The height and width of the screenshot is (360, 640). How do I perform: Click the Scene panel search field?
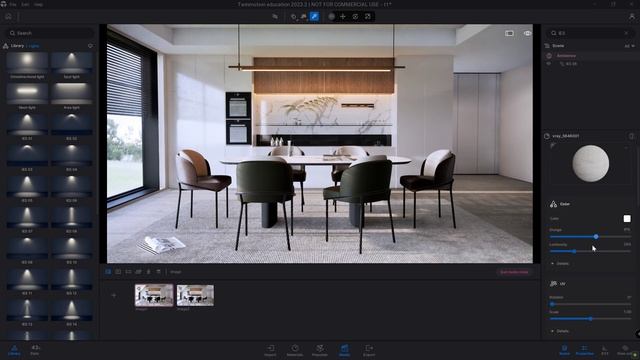(x=590, y=33)
